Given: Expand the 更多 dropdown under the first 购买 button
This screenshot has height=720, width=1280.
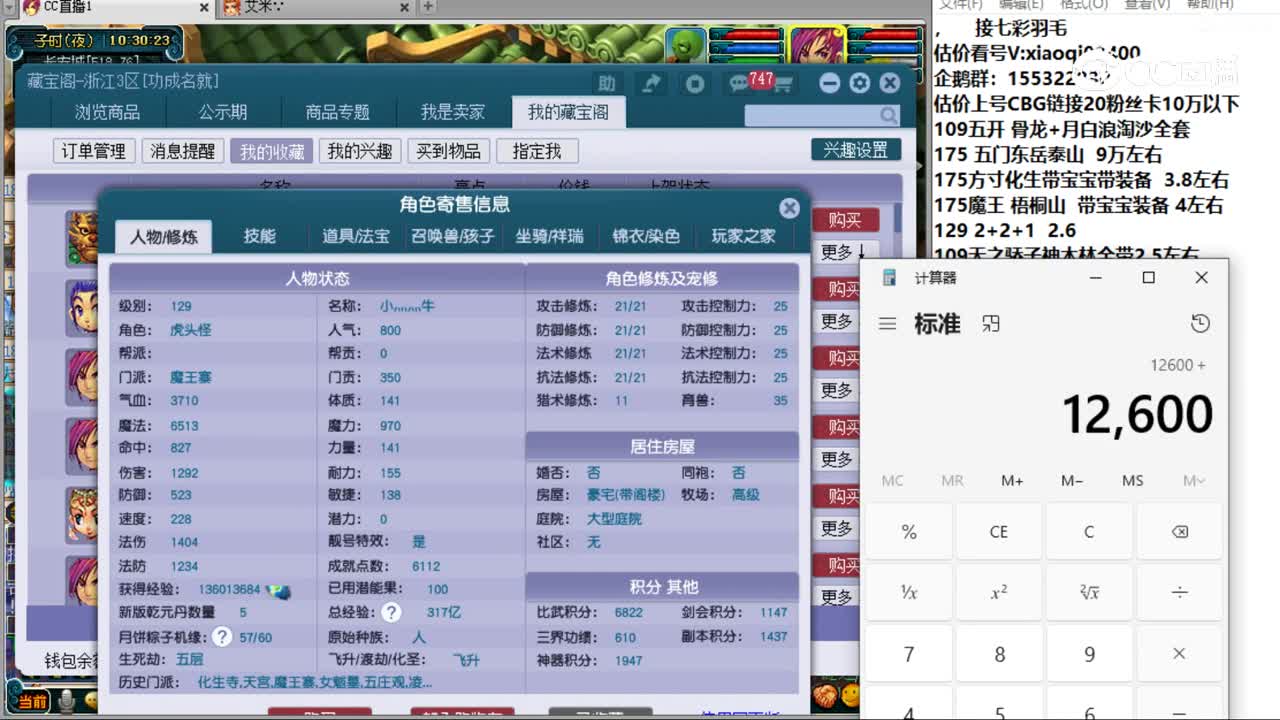Looking at the screenshot, I should [x=842, y=251].
